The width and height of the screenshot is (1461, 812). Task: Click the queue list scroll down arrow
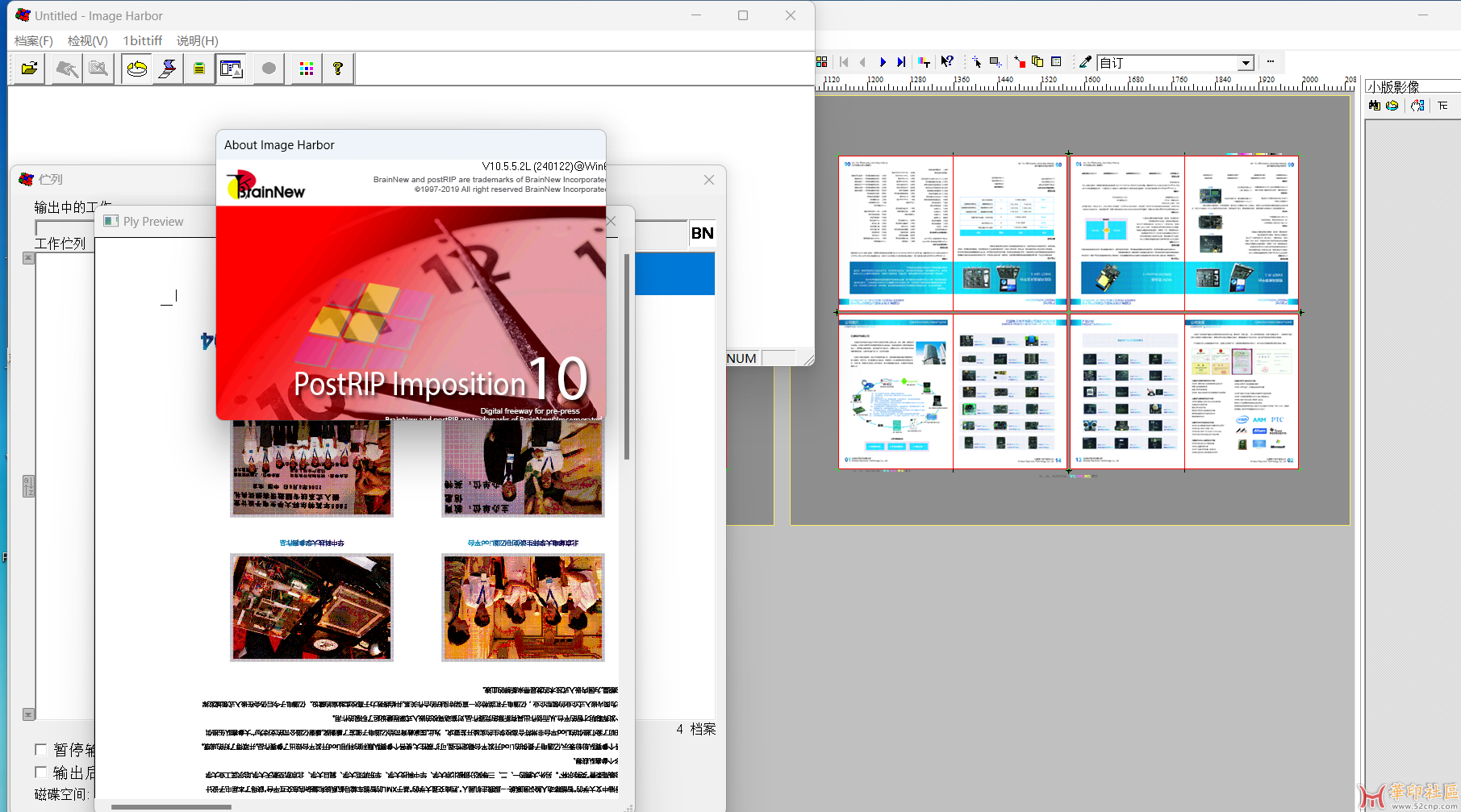[x=28, y=714]
